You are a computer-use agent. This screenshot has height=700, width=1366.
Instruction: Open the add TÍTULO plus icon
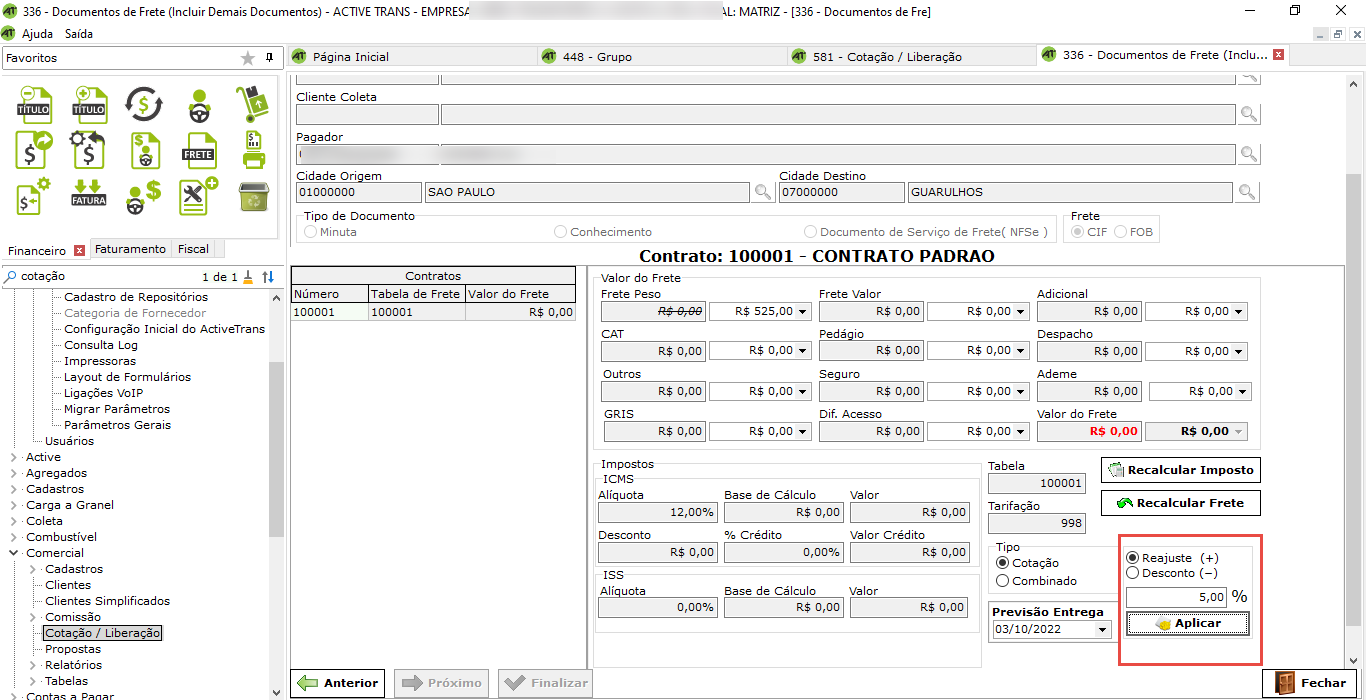click(89, 104)
